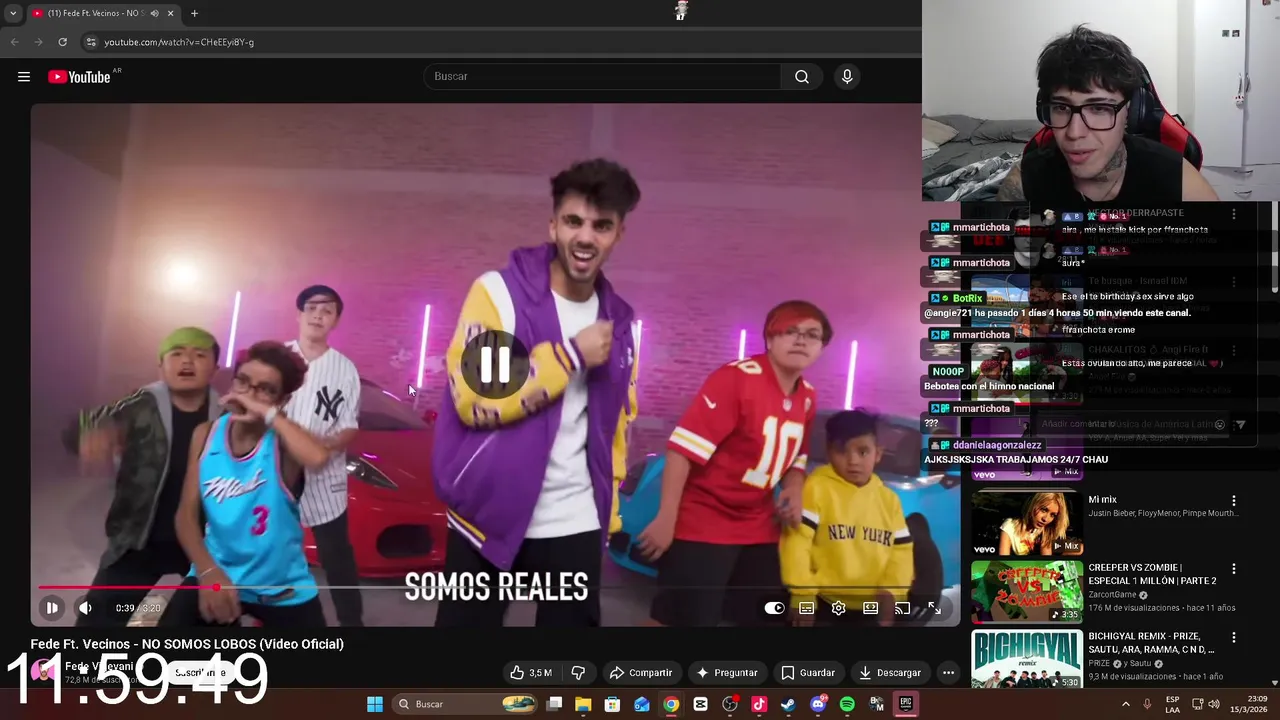Open the Windows Start menu
Image resolution: width=1280 pixels, height=720 pixels.
[374, 704]
